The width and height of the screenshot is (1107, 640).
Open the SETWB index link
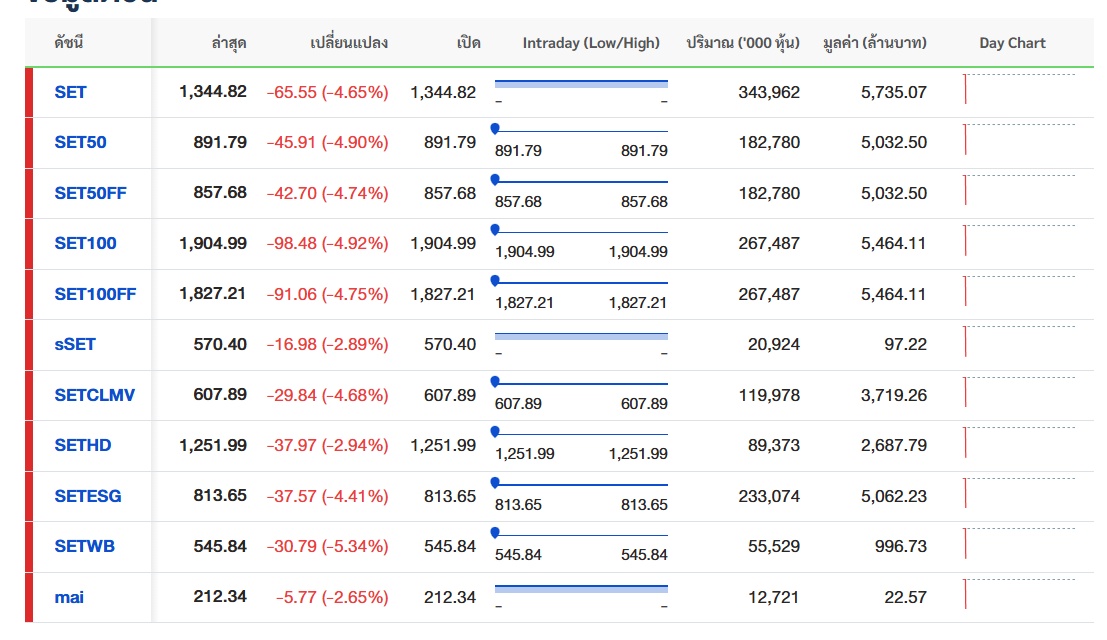tap(84, 546)
